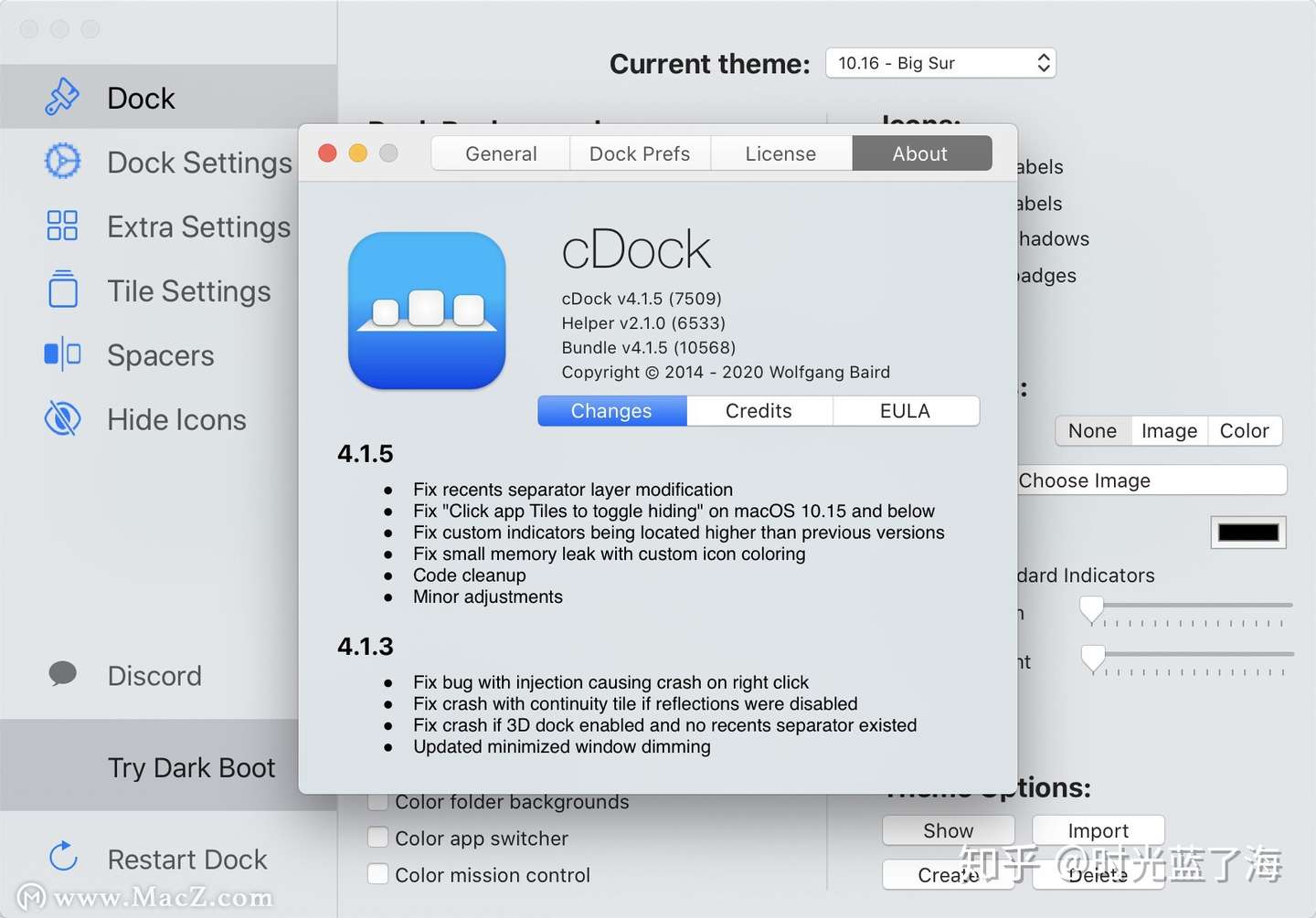Viewport: 1316px width, 918px height.
Task: Click the Hide Icons crossed-eye icon
Action: [62, 418]
